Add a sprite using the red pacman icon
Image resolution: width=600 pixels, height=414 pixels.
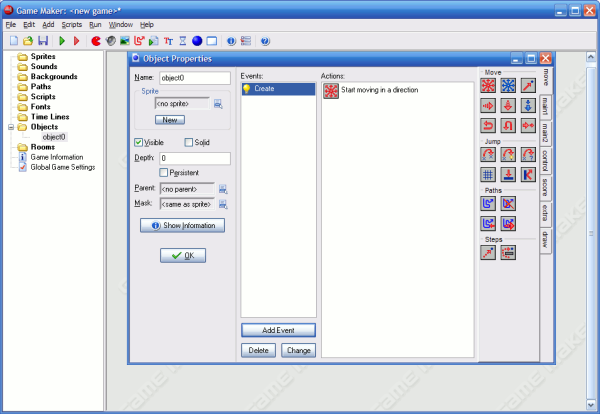tap(96, 41)
